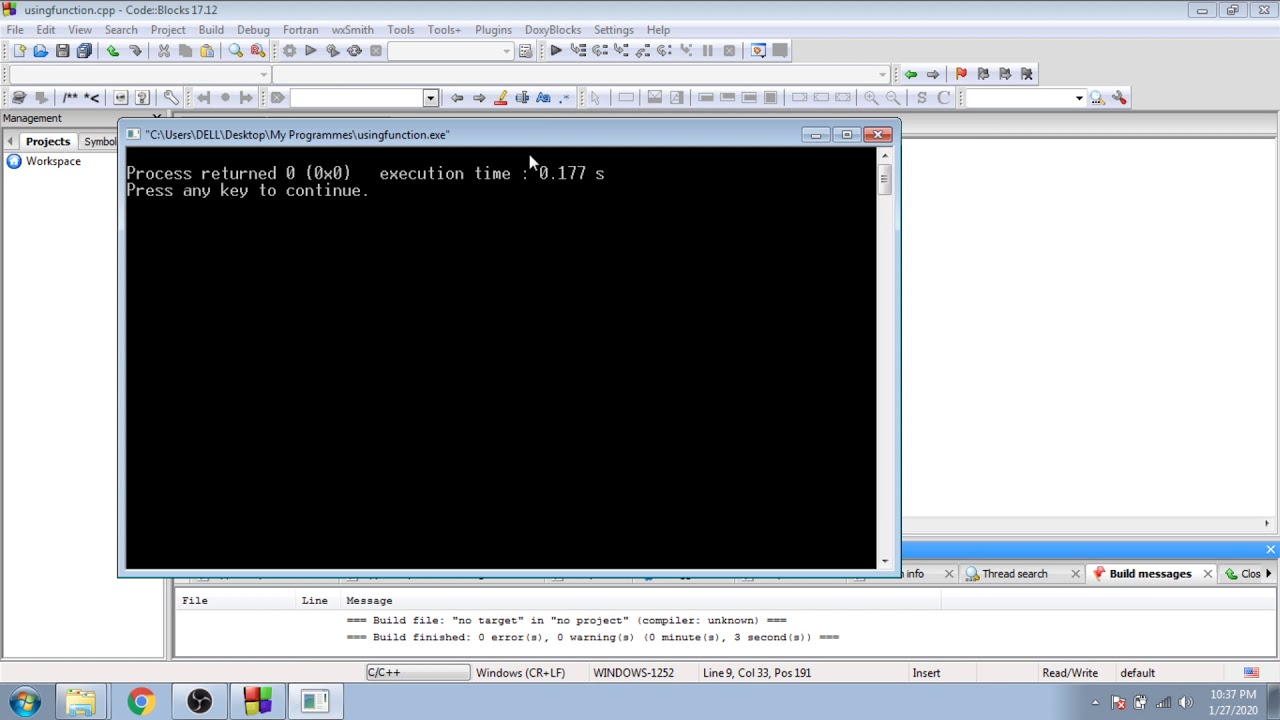This screenshot has width=1280, height=720.
Task: Click the Zoom out magnifier icon
Action: tap(893, 98)
